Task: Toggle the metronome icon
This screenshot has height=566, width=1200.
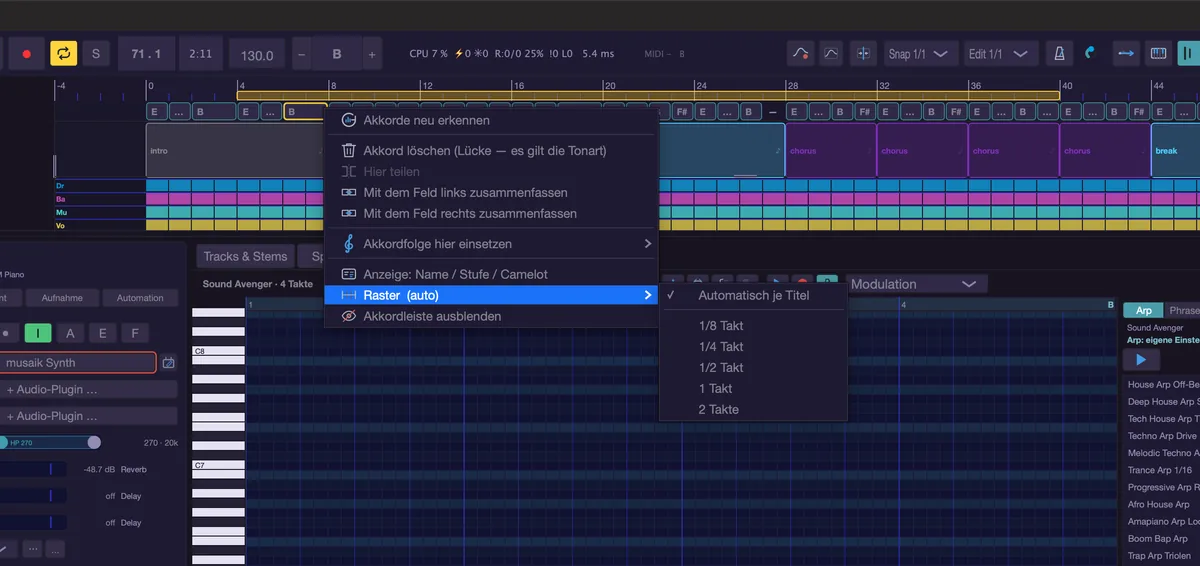Action: pos(1058,54)
